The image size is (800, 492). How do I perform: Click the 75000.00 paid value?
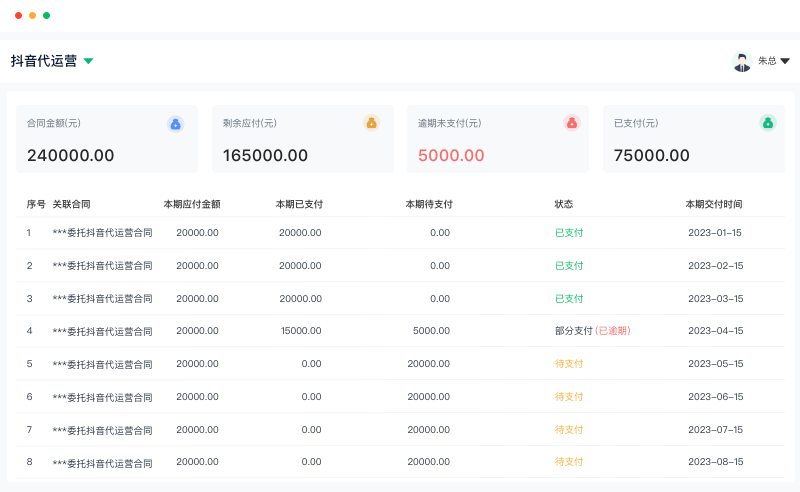click(x=652, y=155)
